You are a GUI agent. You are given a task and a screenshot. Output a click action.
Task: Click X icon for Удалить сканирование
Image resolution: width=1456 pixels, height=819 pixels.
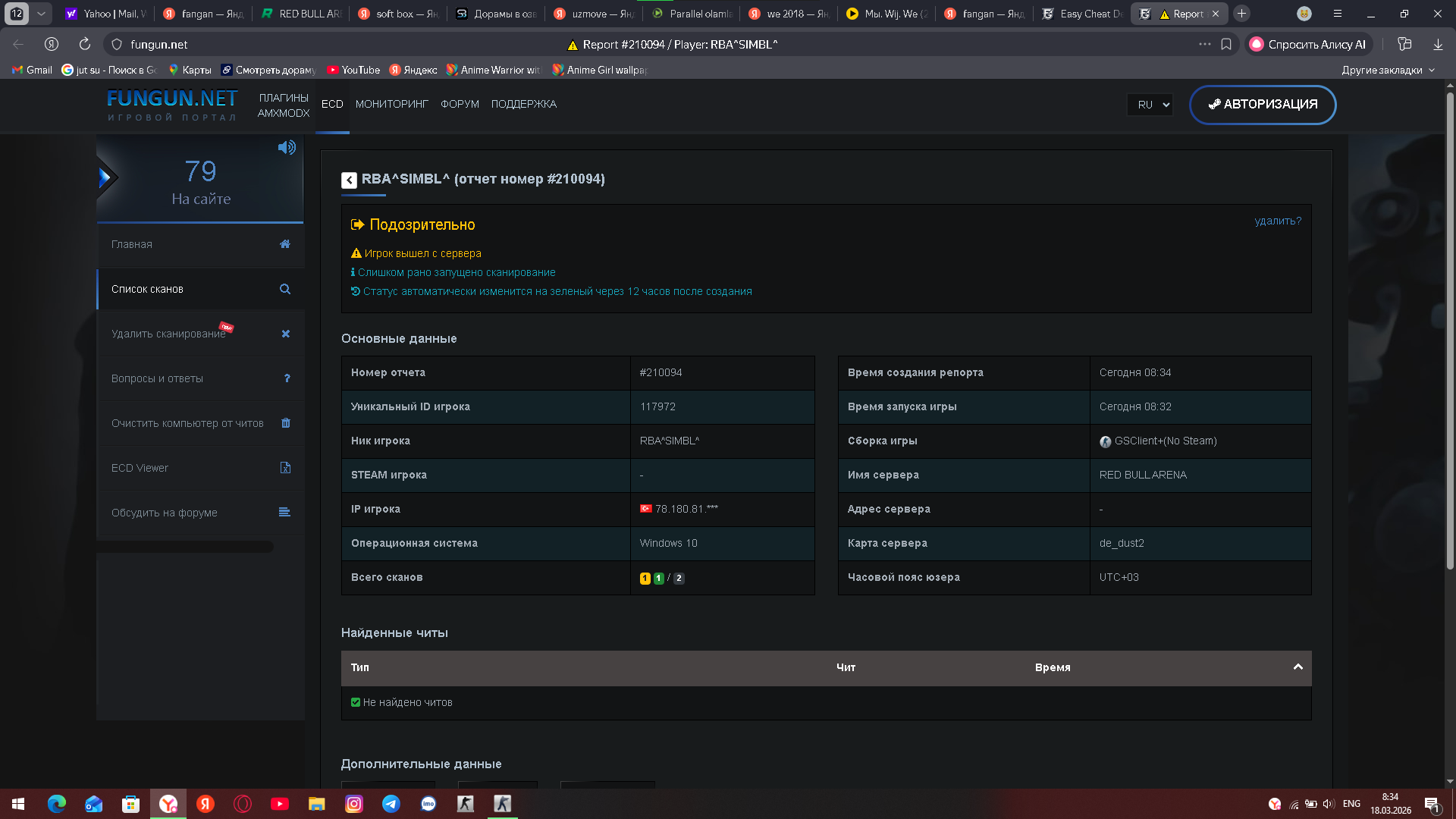point(286,334)
